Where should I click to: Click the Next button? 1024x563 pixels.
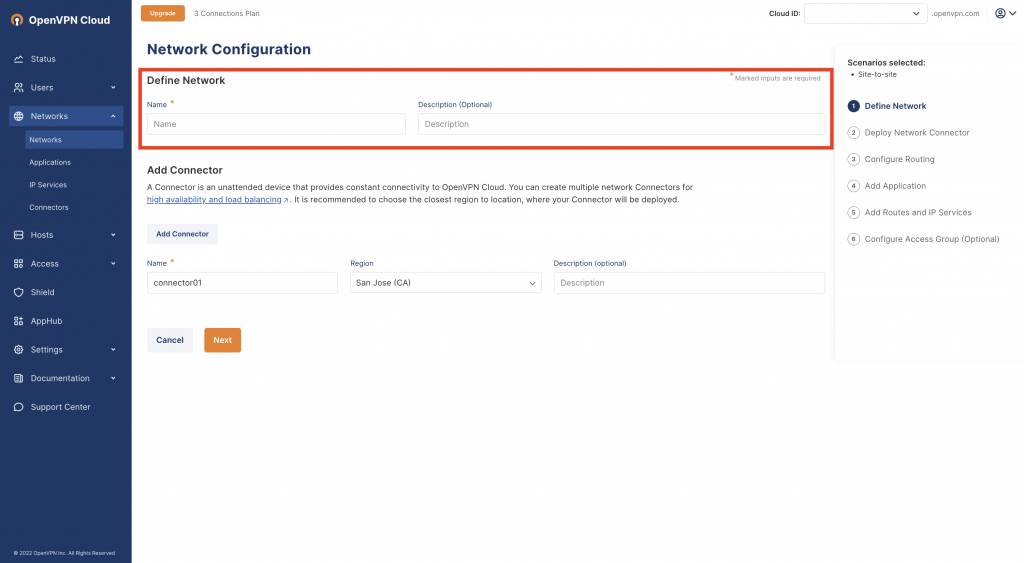223,340
